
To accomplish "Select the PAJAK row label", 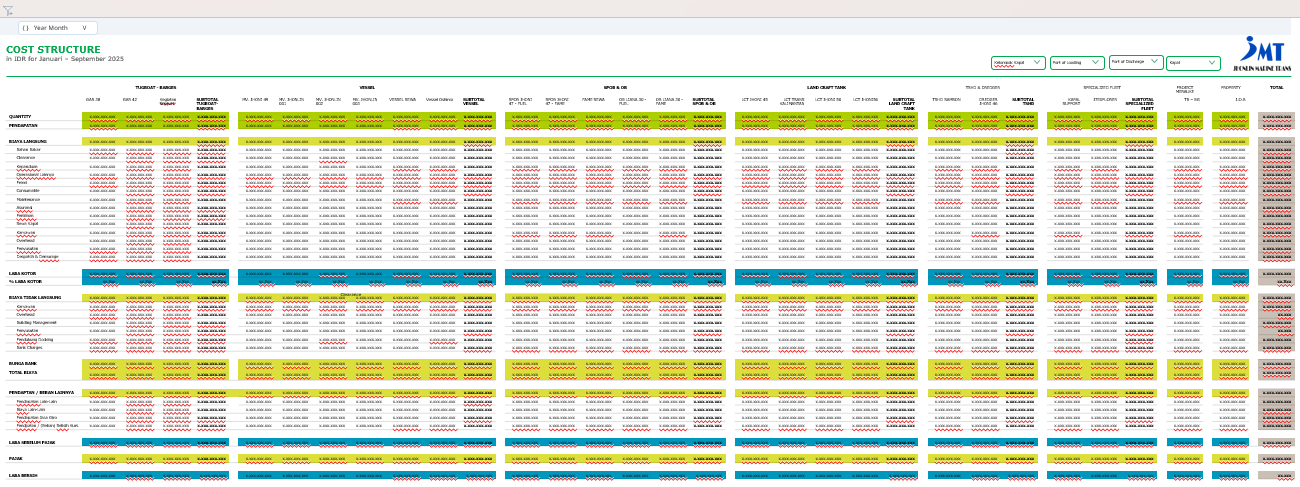I will pos(15,459).
